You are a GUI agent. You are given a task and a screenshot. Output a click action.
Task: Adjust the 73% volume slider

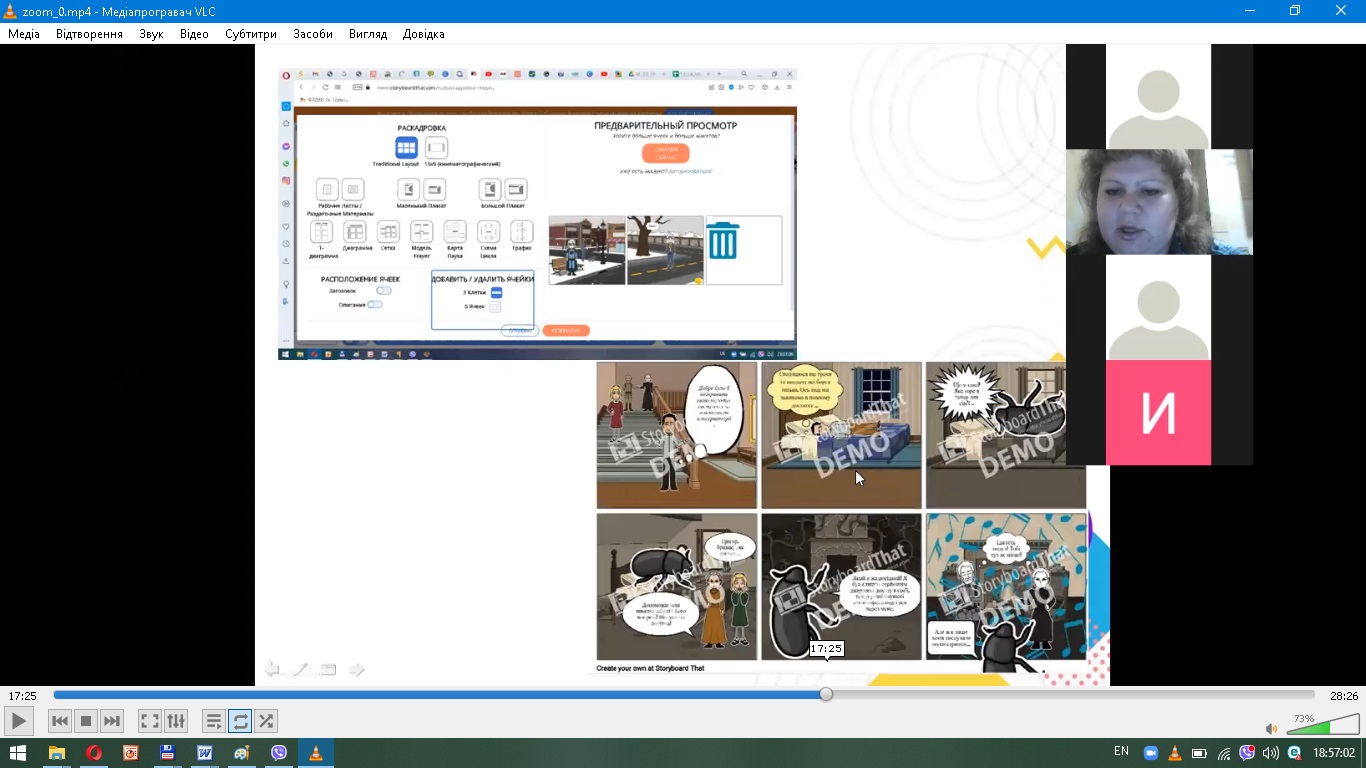click(1320, 727)
